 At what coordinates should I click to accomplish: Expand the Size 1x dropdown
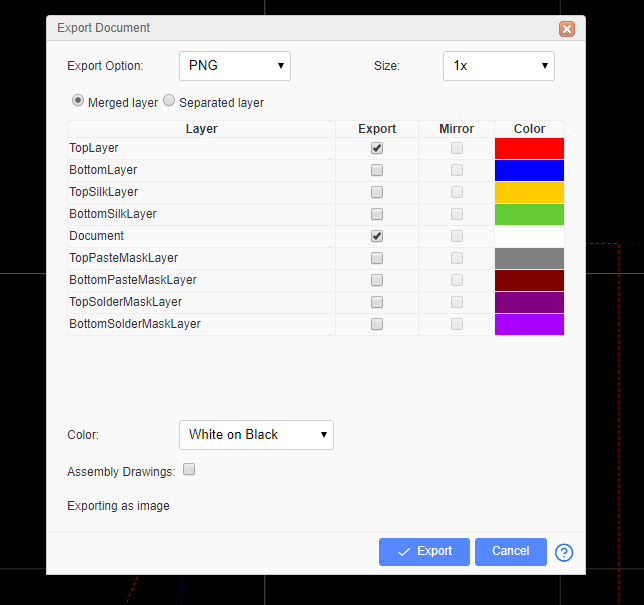(499, 66)
